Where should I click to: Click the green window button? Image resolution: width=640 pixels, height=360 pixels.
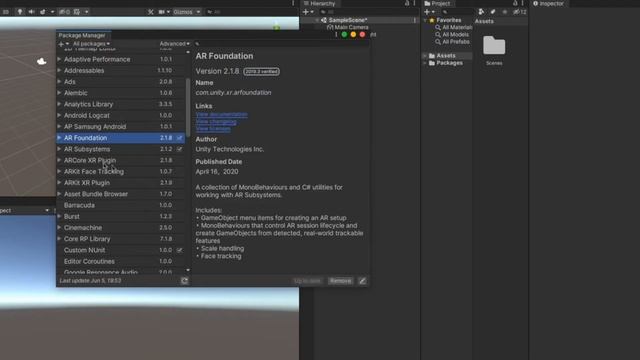click(x=344, y=35)
